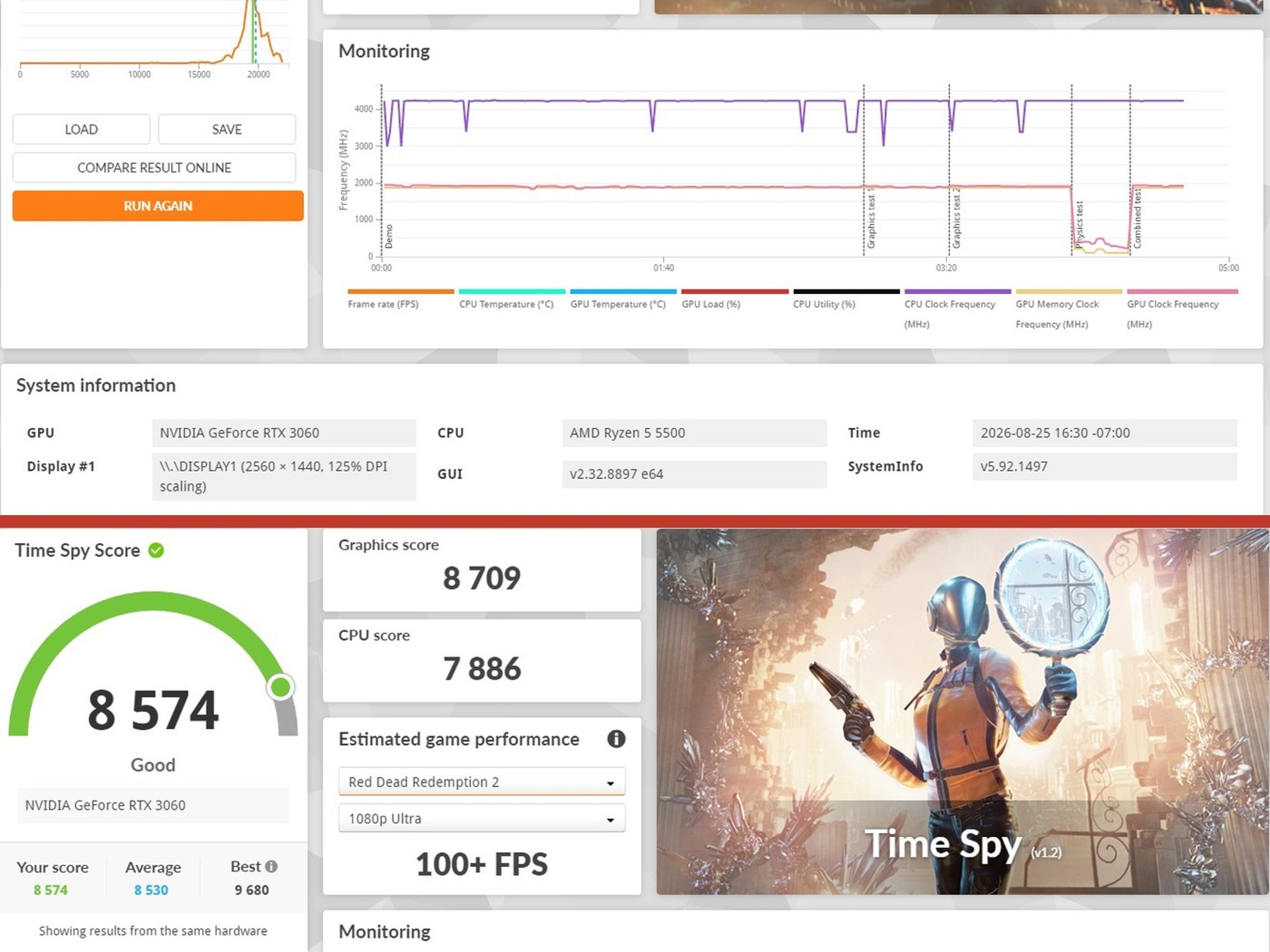The width and height of the screenshot is (1270, 952).
Task: Click the Best score 9 680
Action: (252, 890)
